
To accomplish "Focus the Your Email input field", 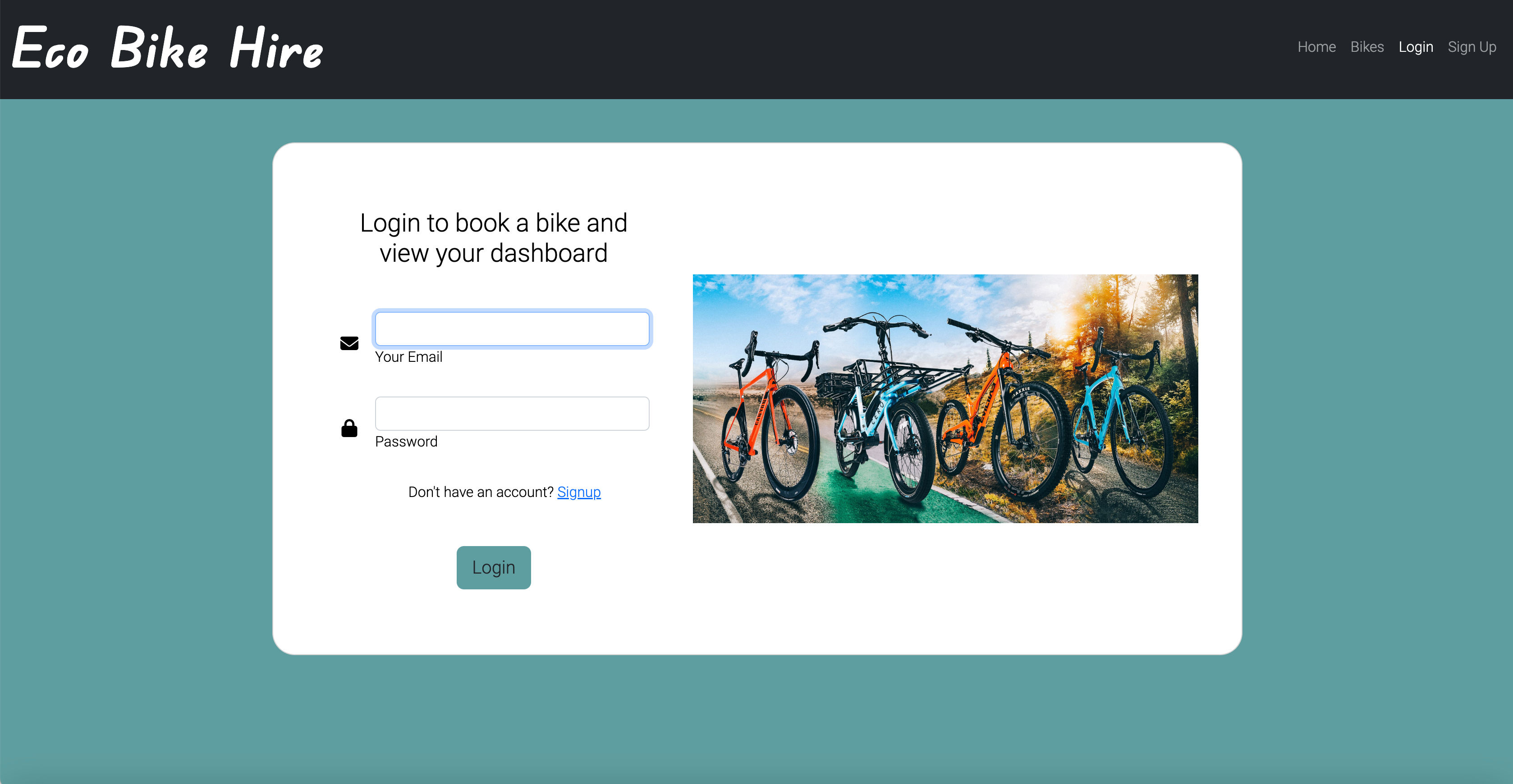I will (512, 328).
